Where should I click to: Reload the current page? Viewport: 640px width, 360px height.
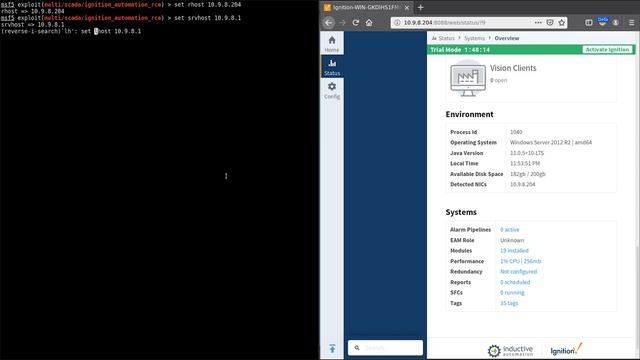coord(356,22)
